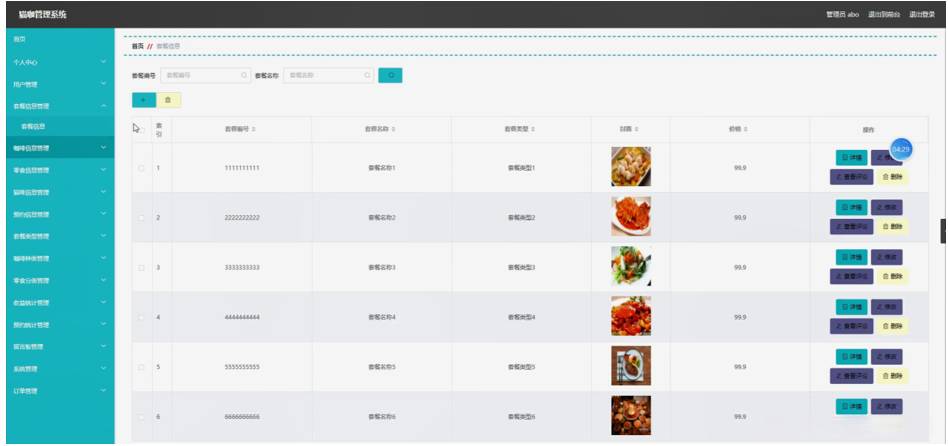Check the checkbox for row 2222222222
The height and width of the screenshot is (446, 948).
click(x=141, y=218)
